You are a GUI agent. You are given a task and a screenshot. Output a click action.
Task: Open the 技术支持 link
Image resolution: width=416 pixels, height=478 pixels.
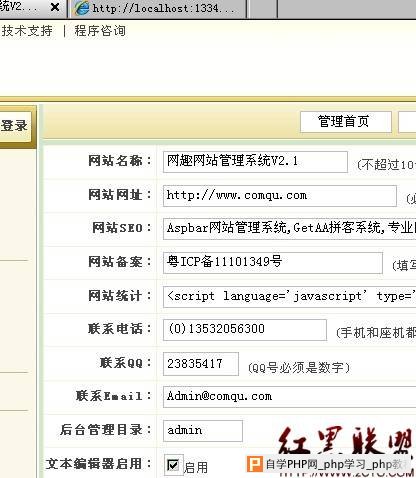[27, 31]
